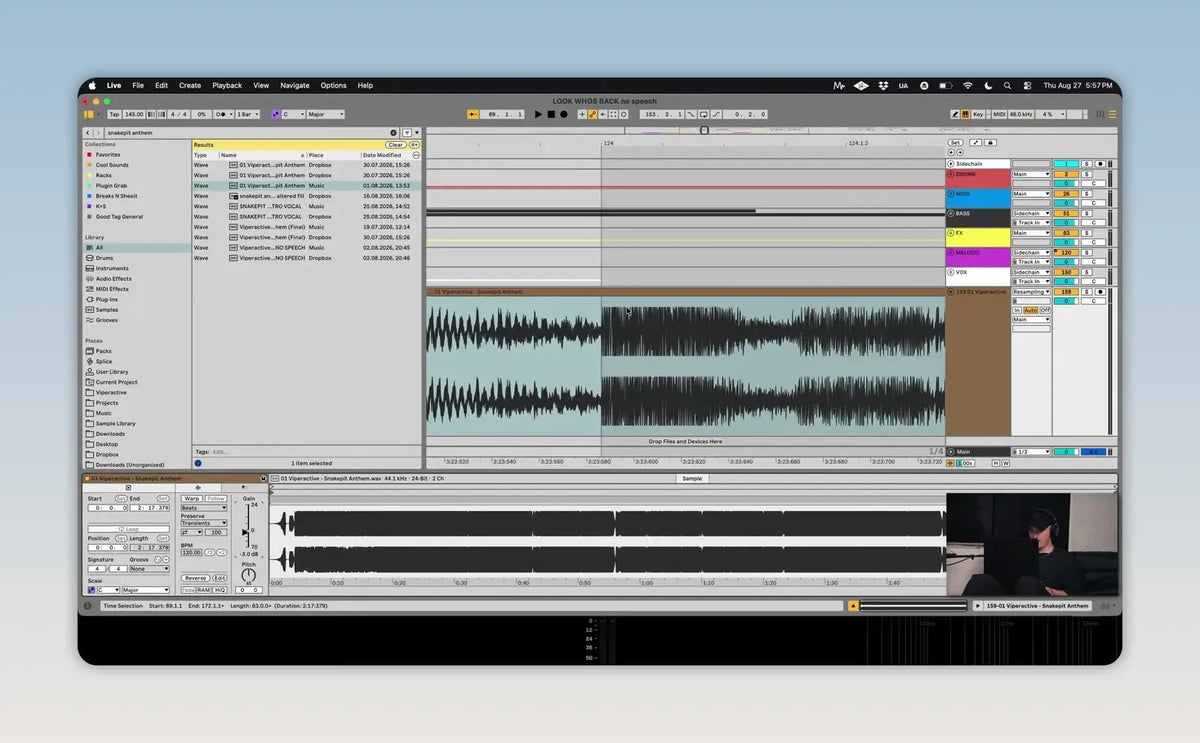This screenshot has height=743, width=1200.
Task: Toggle Draw Mode pencil icon
Action: (956, 114)
